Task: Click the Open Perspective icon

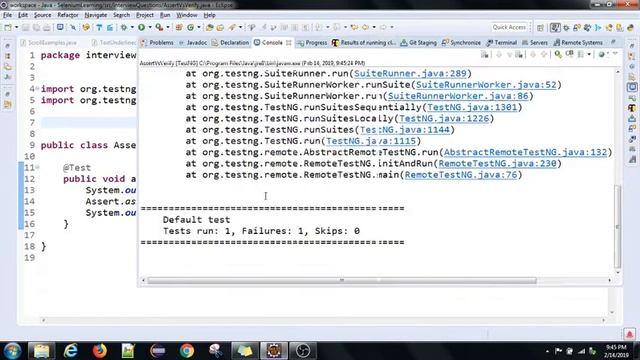Action: coord(540,28)
